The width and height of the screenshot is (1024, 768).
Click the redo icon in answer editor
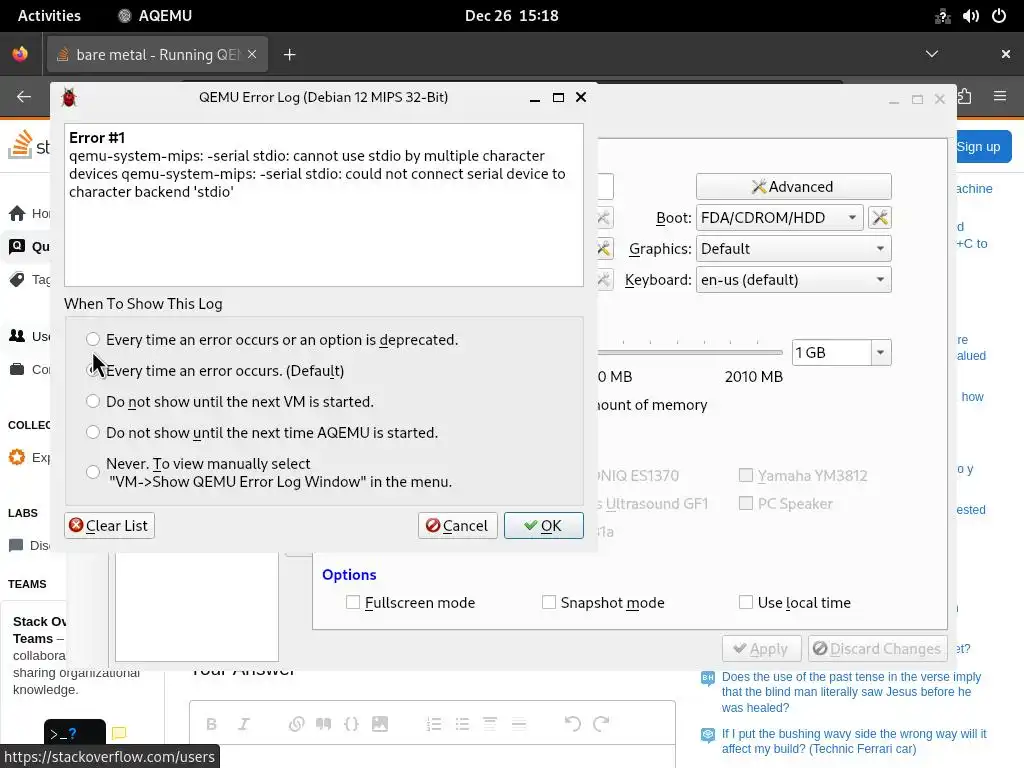point(601,724)
